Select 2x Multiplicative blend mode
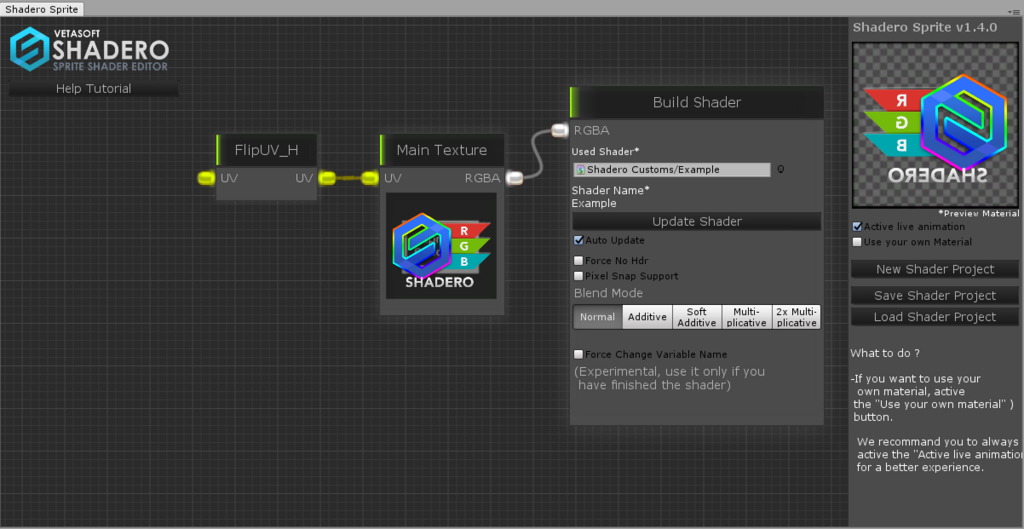 (x=796, y=317)
